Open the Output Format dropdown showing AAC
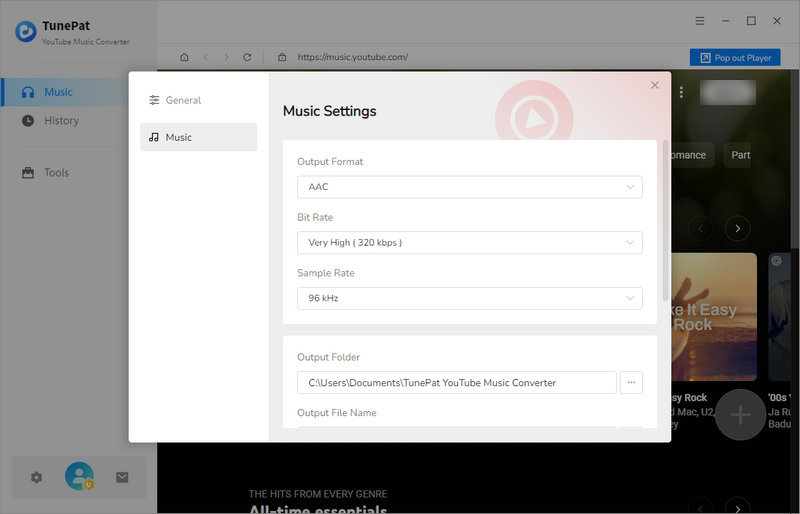800x514 pixels. tap(469, 187)
